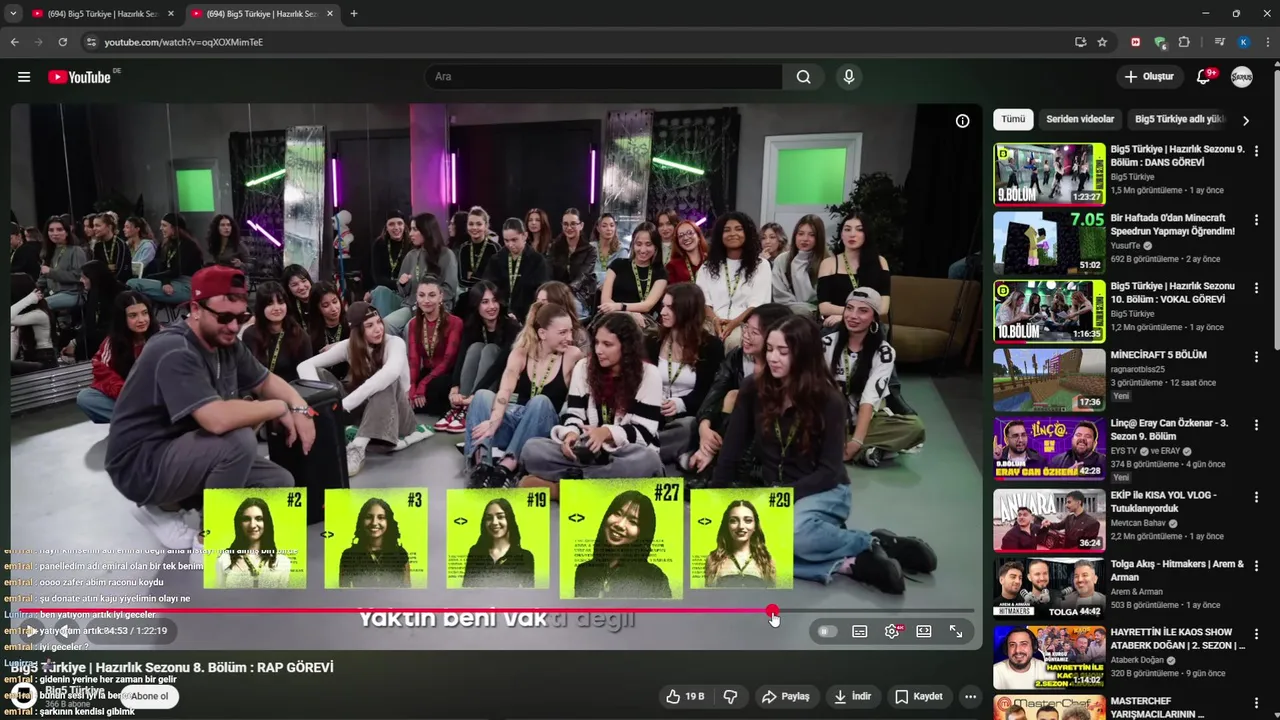Click the red video progress scrubber
The image size is (1280, 720).
(772, 610)
